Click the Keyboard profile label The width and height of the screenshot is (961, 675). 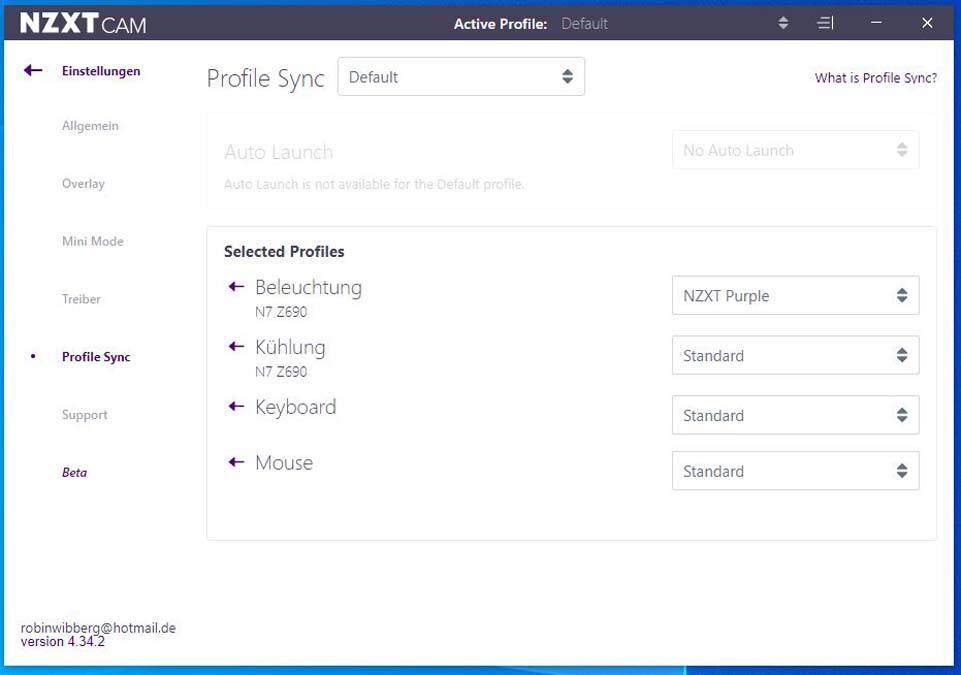pyautogui.click(x=295, y=407)
